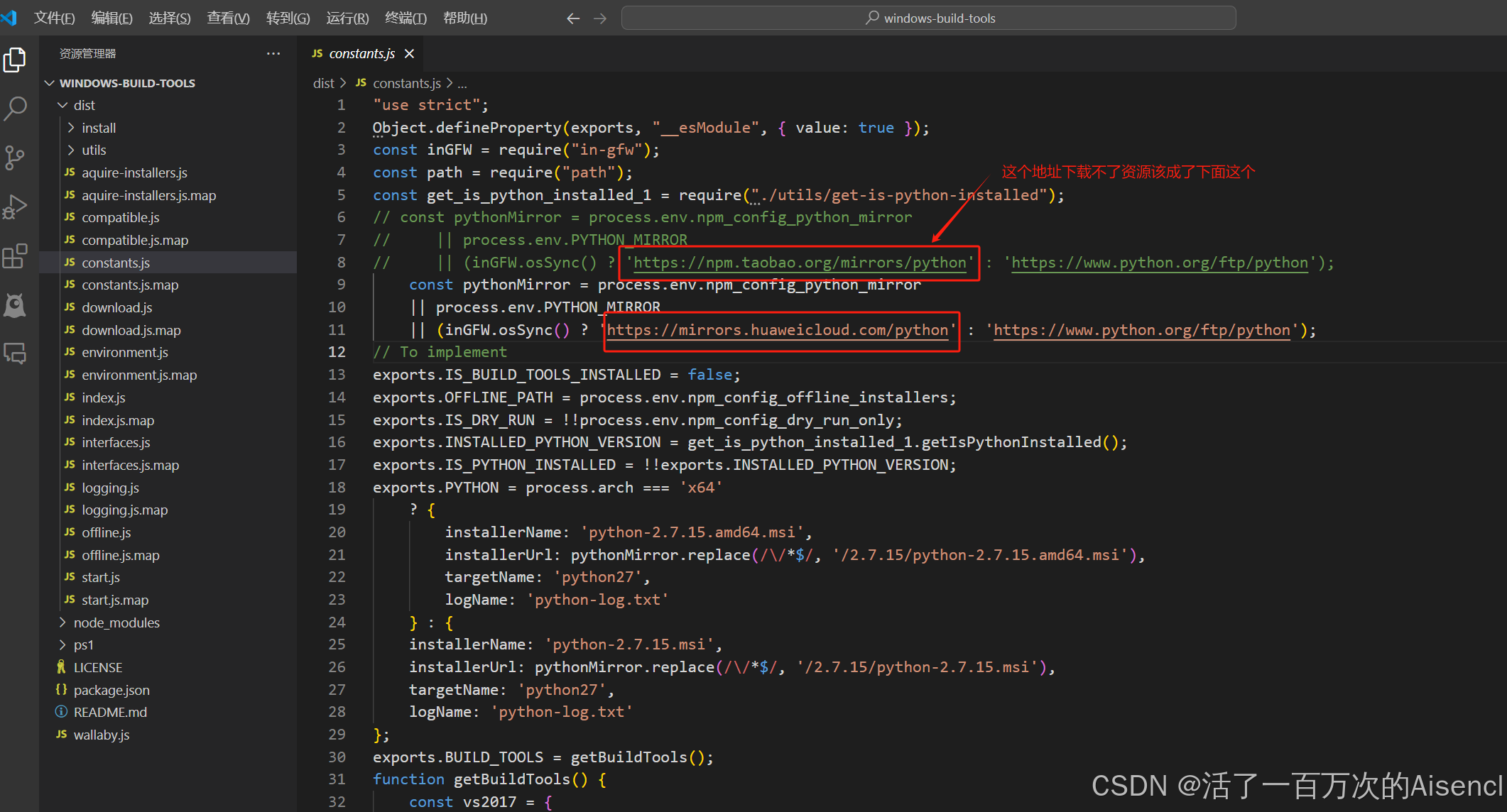Viewport: 1507px width, 812px height.
Task: Open the 转到(G) menu
Action: coord(288,18)
